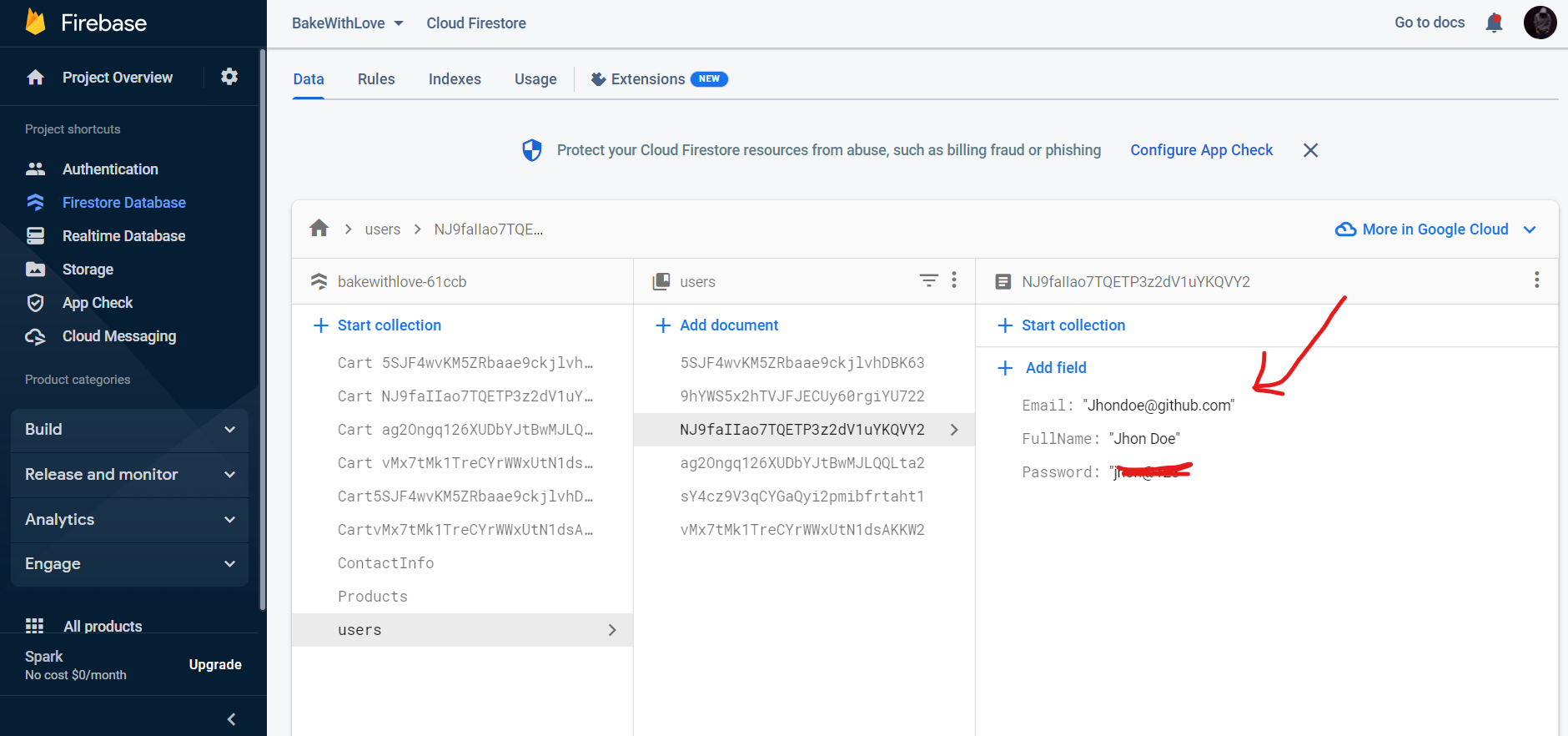
Task: Click the NEW badge beside Extensions
Action: click(x=709, y=78)
